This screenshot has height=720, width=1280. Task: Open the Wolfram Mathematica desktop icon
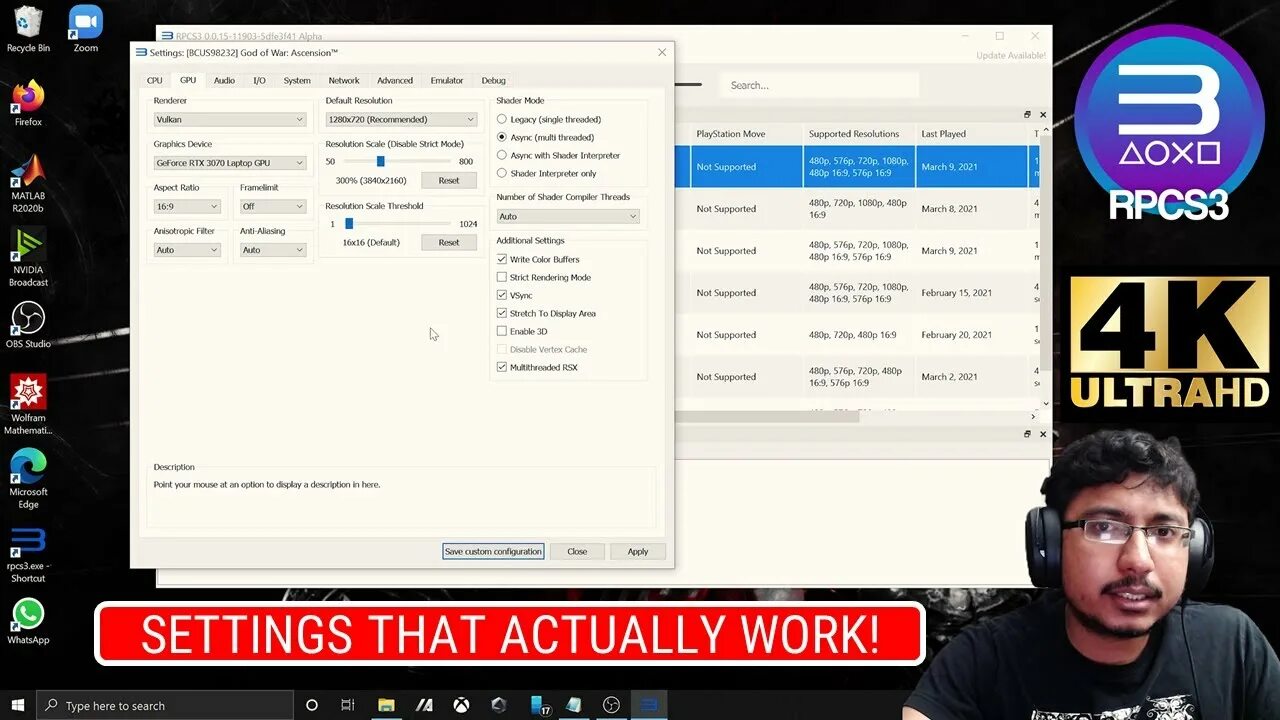pyautogui.click(x=28, y=406)
